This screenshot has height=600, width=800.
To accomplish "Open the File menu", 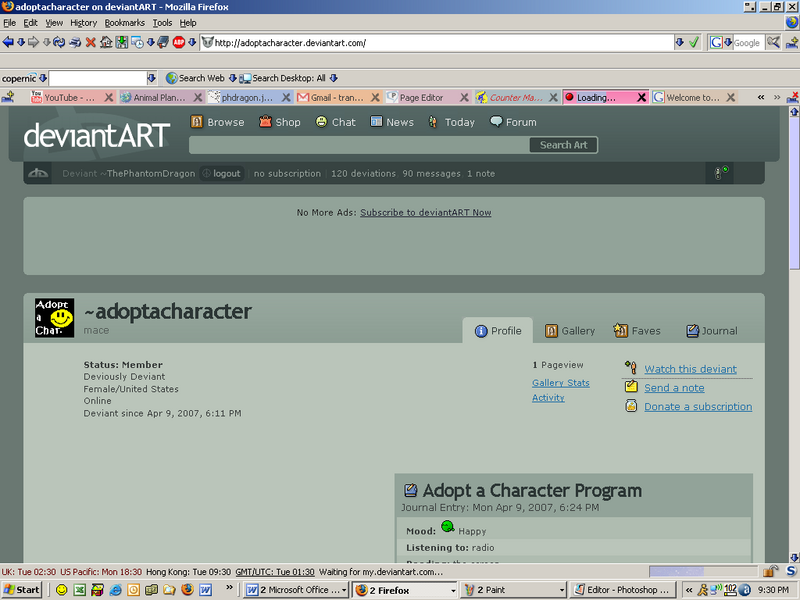I will (x=9, y=23).
